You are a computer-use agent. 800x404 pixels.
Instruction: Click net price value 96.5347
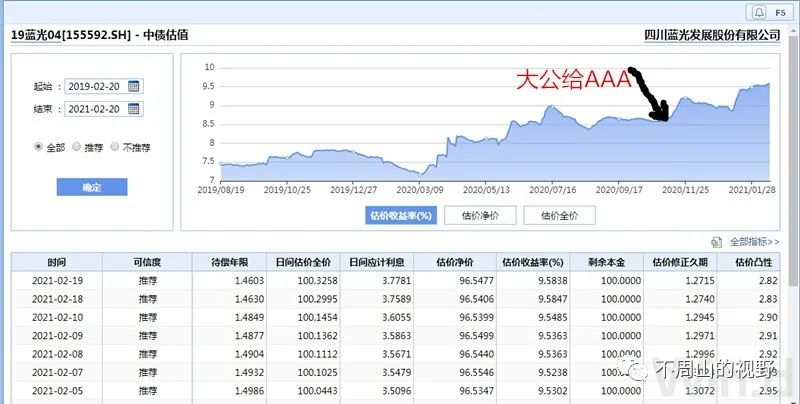click(476, 391)
